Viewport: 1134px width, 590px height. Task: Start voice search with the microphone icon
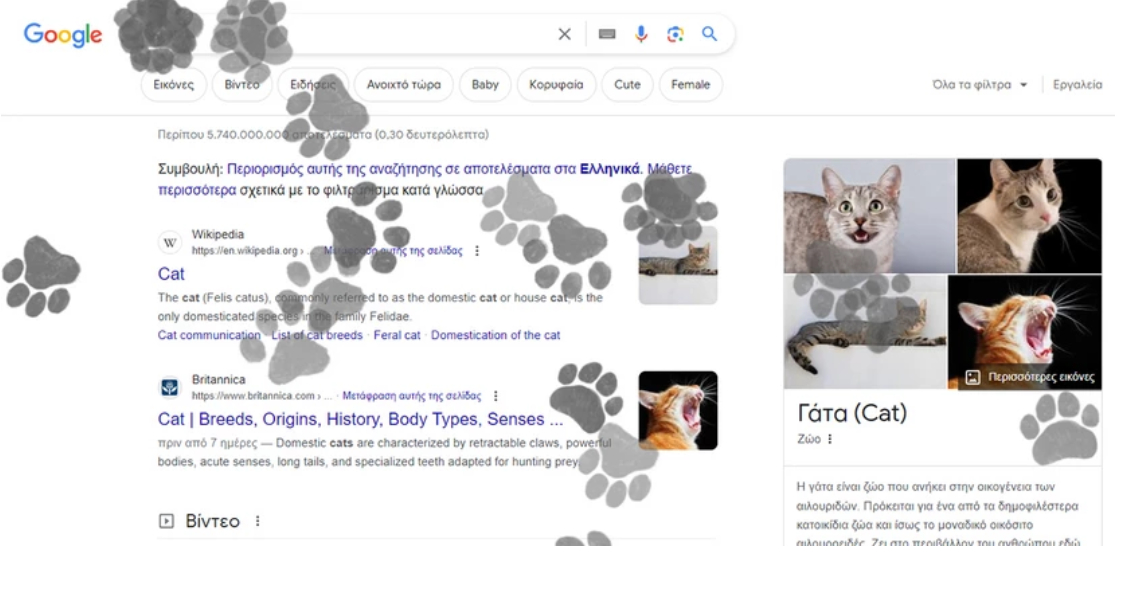(641, 34)
